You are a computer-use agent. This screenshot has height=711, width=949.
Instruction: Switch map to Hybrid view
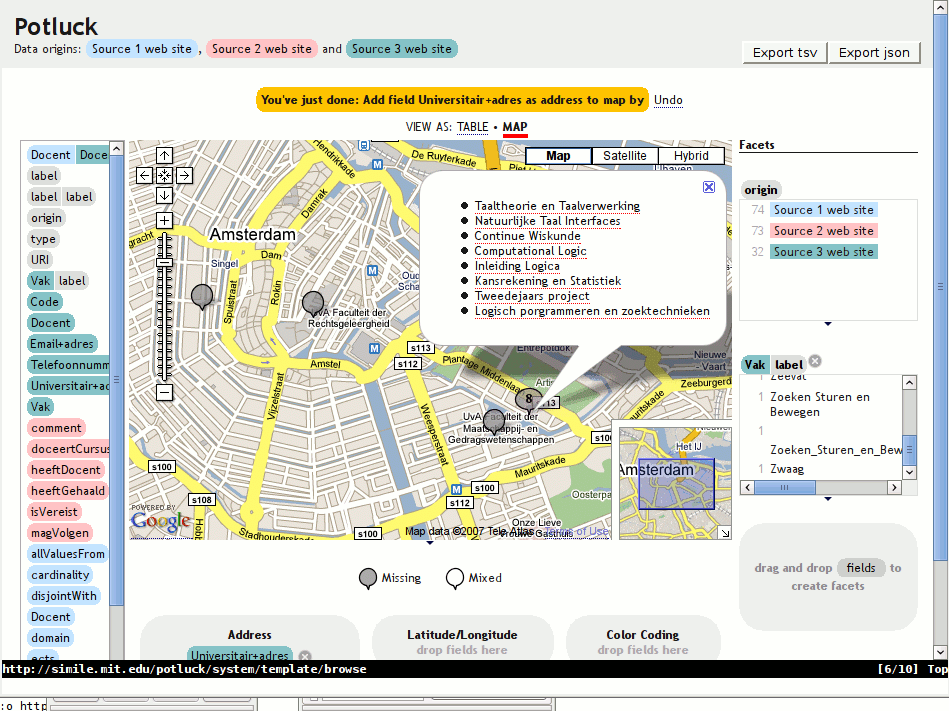tap(690, 156)
